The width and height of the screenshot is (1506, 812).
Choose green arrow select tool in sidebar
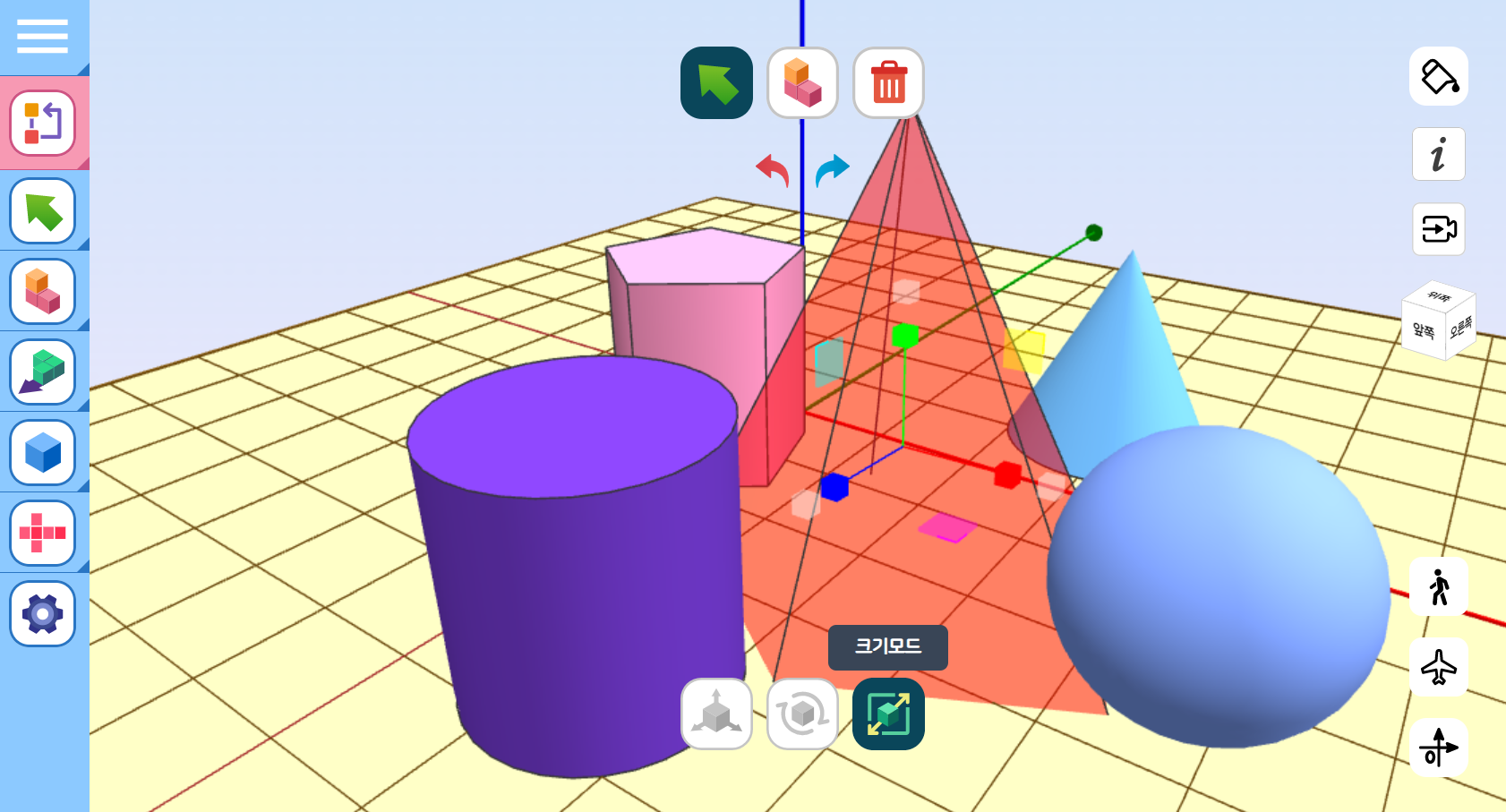point(42,211)
